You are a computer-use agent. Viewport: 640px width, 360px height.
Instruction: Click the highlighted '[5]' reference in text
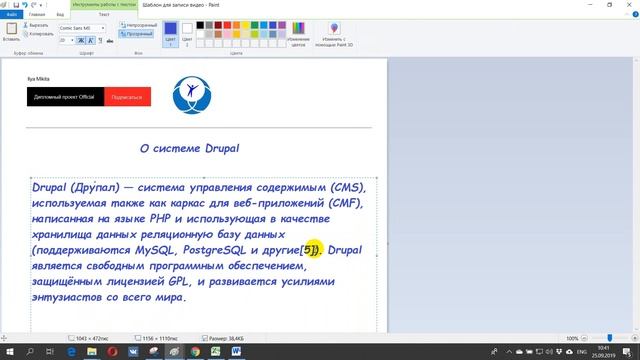click(x=309, y=250)
